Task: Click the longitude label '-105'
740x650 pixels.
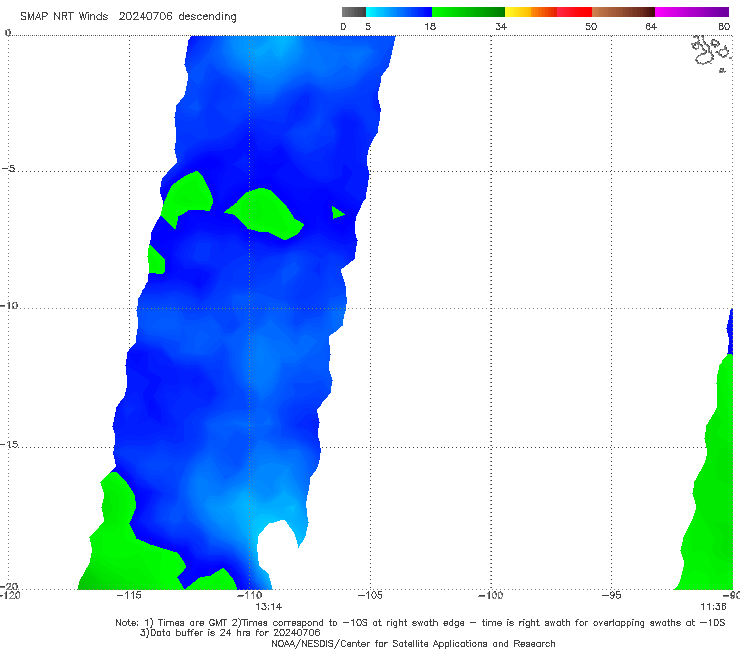Action: tap(370, 595)
